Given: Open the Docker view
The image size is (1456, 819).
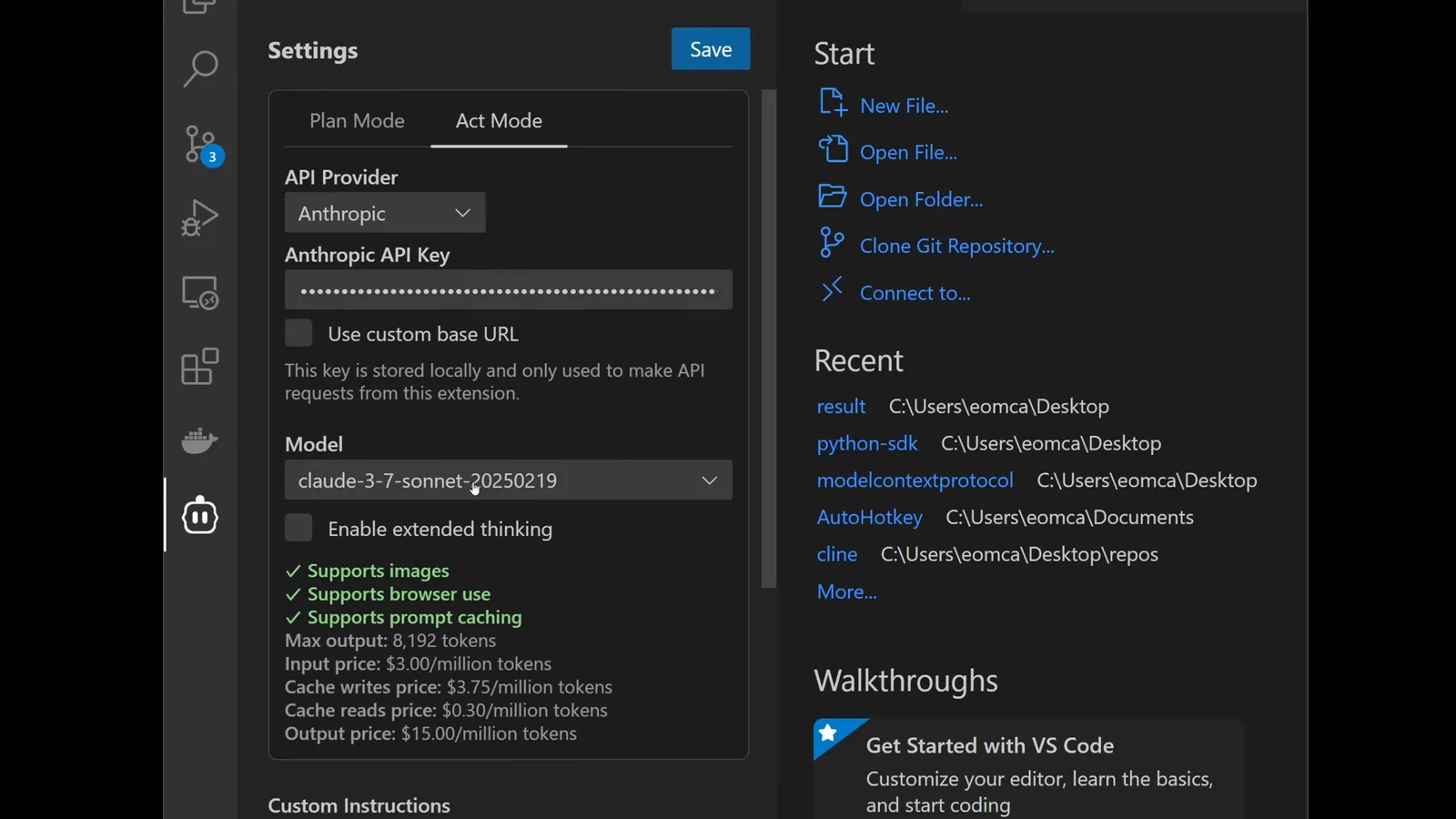Looking at the screenshot, I should pos(200,441).
